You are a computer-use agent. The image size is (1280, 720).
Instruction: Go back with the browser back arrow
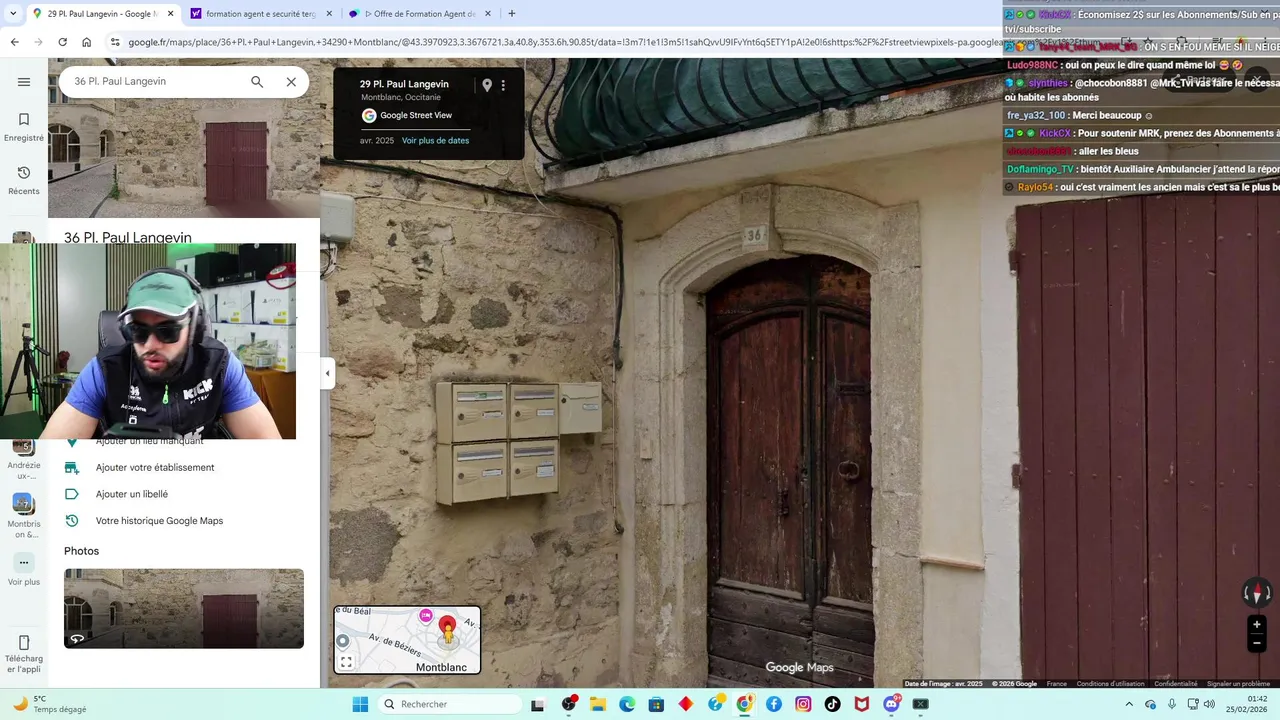coord(14,42)
